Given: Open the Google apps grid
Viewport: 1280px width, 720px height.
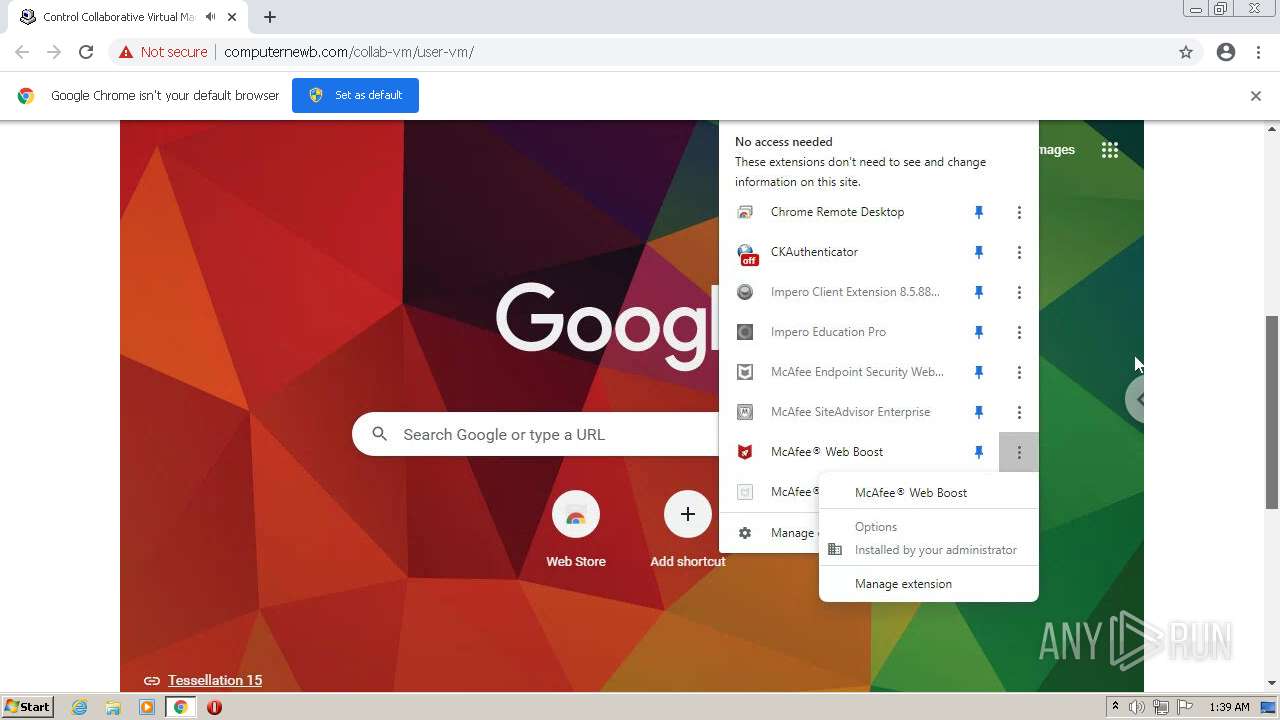Looking at the screenshot, I should (1110, 150).
